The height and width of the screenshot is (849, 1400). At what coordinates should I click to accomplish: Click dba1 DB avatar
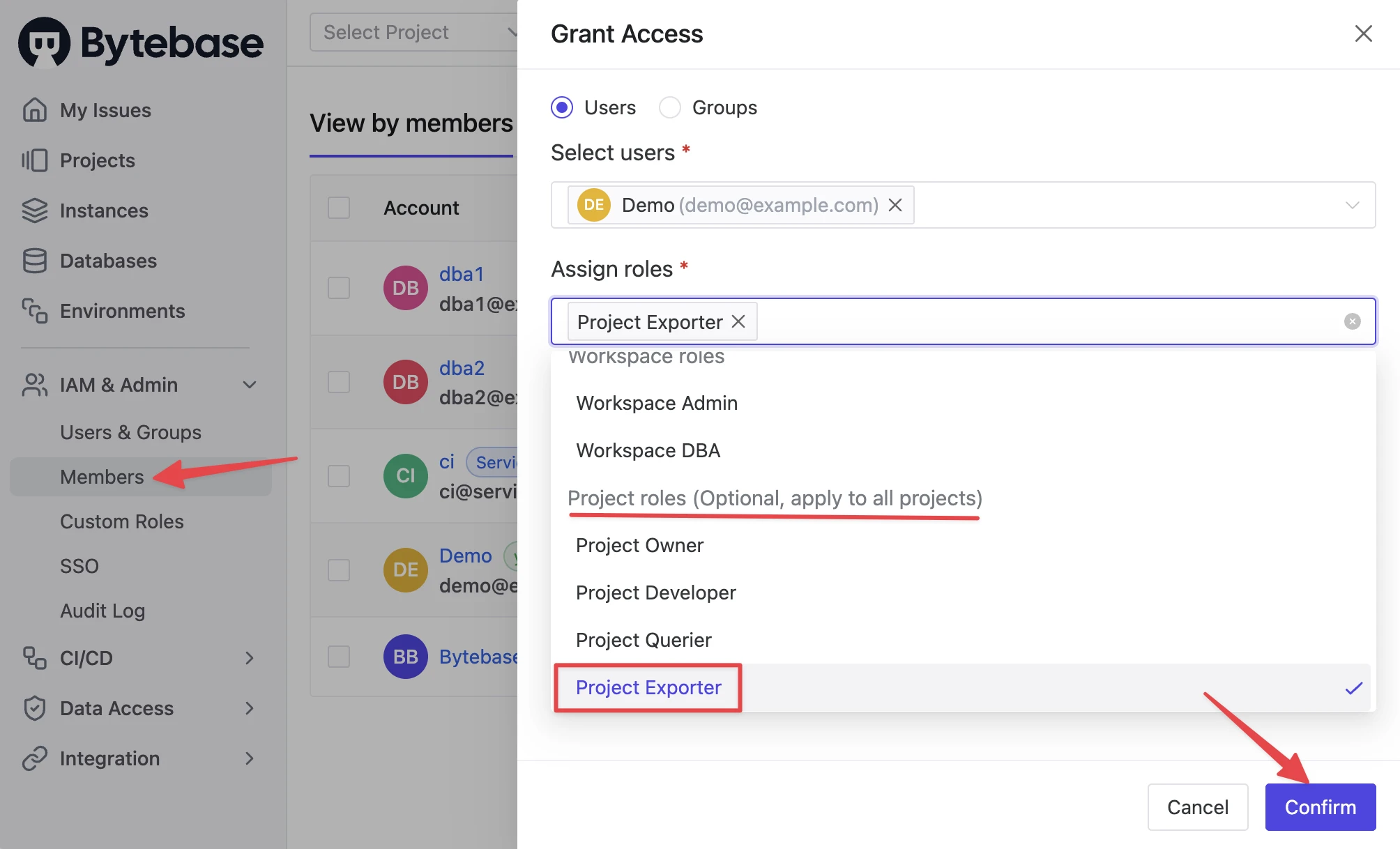coord(406,288)
